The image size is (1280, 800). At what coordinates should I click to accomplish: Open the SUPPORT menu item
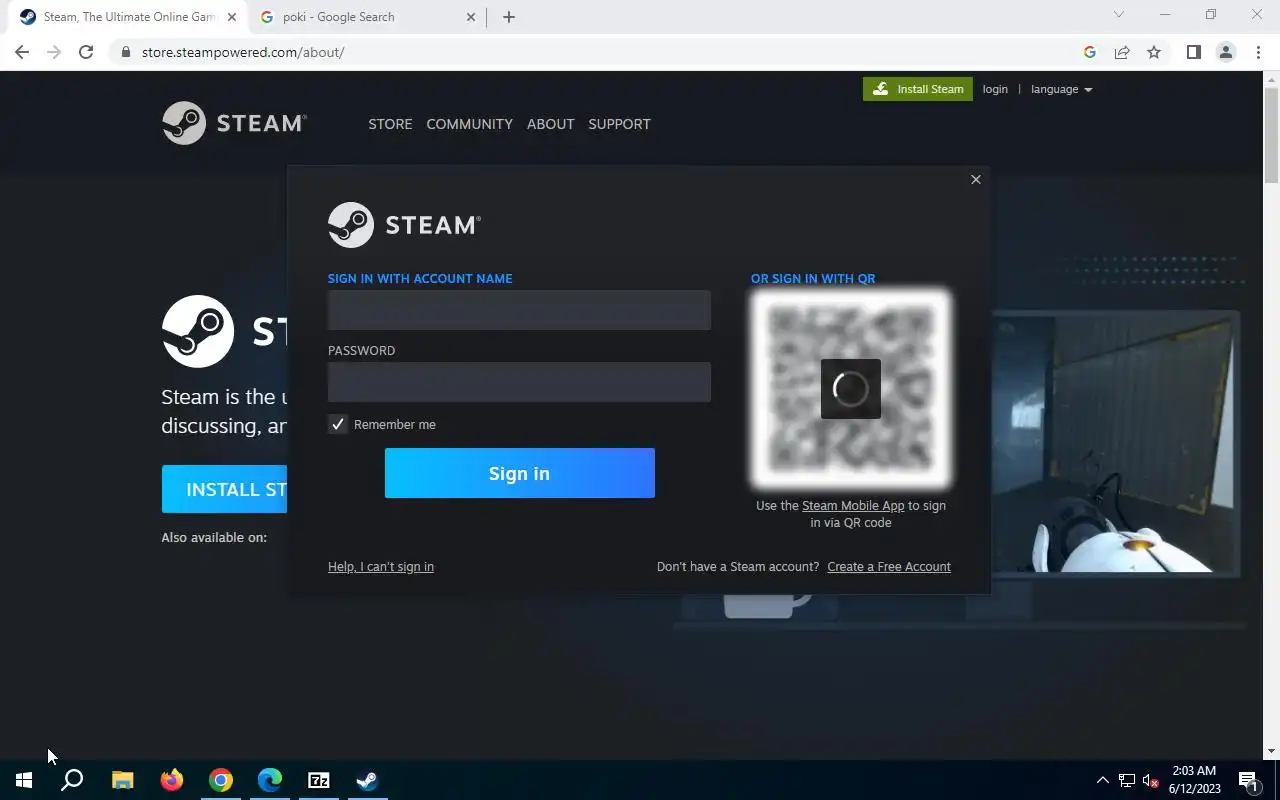pyautogui.click(x=619, y=124)
